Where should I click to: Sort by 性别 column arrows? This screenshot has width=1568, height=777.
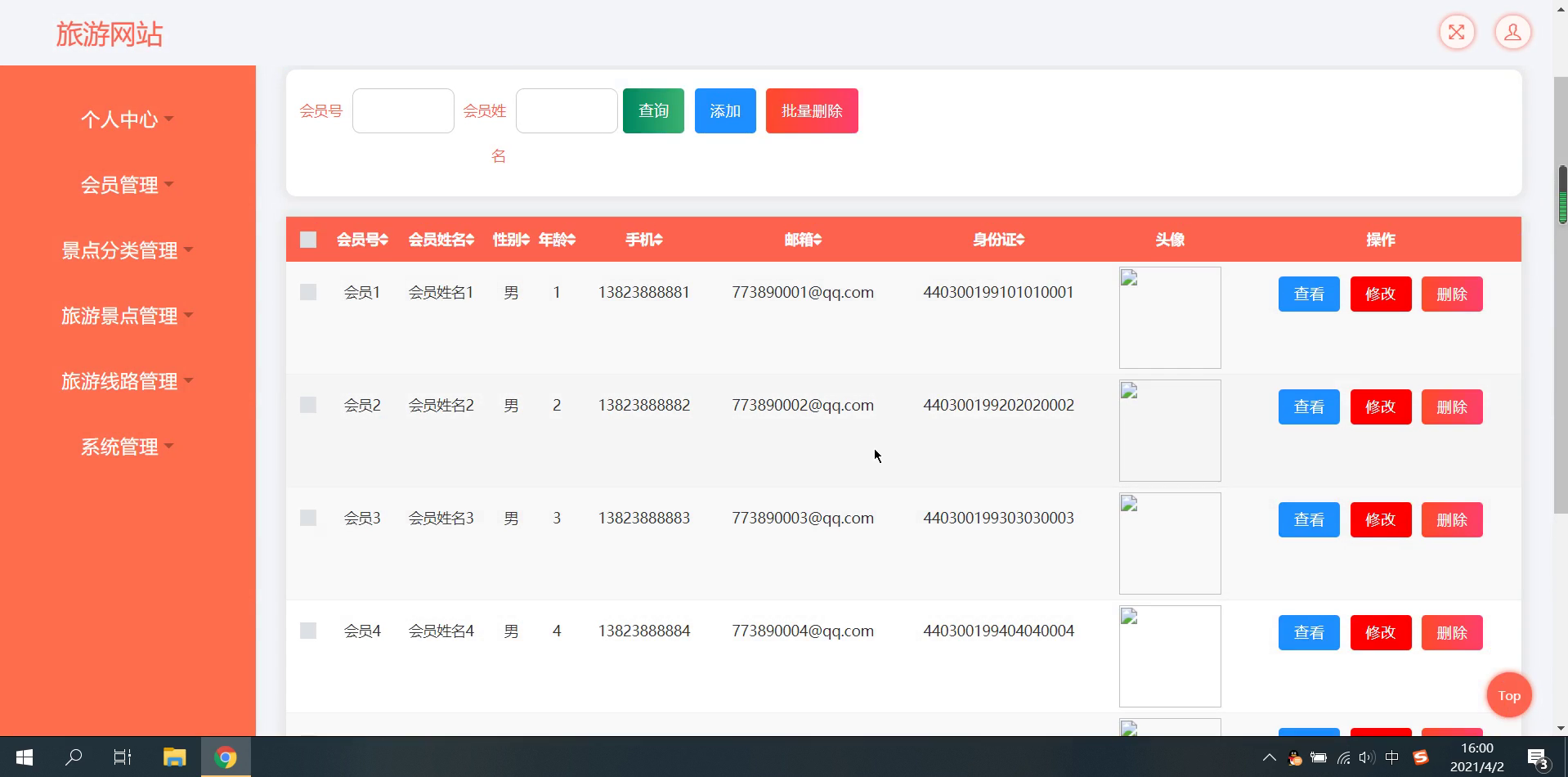pyautogui.click(x=525, y=240)
